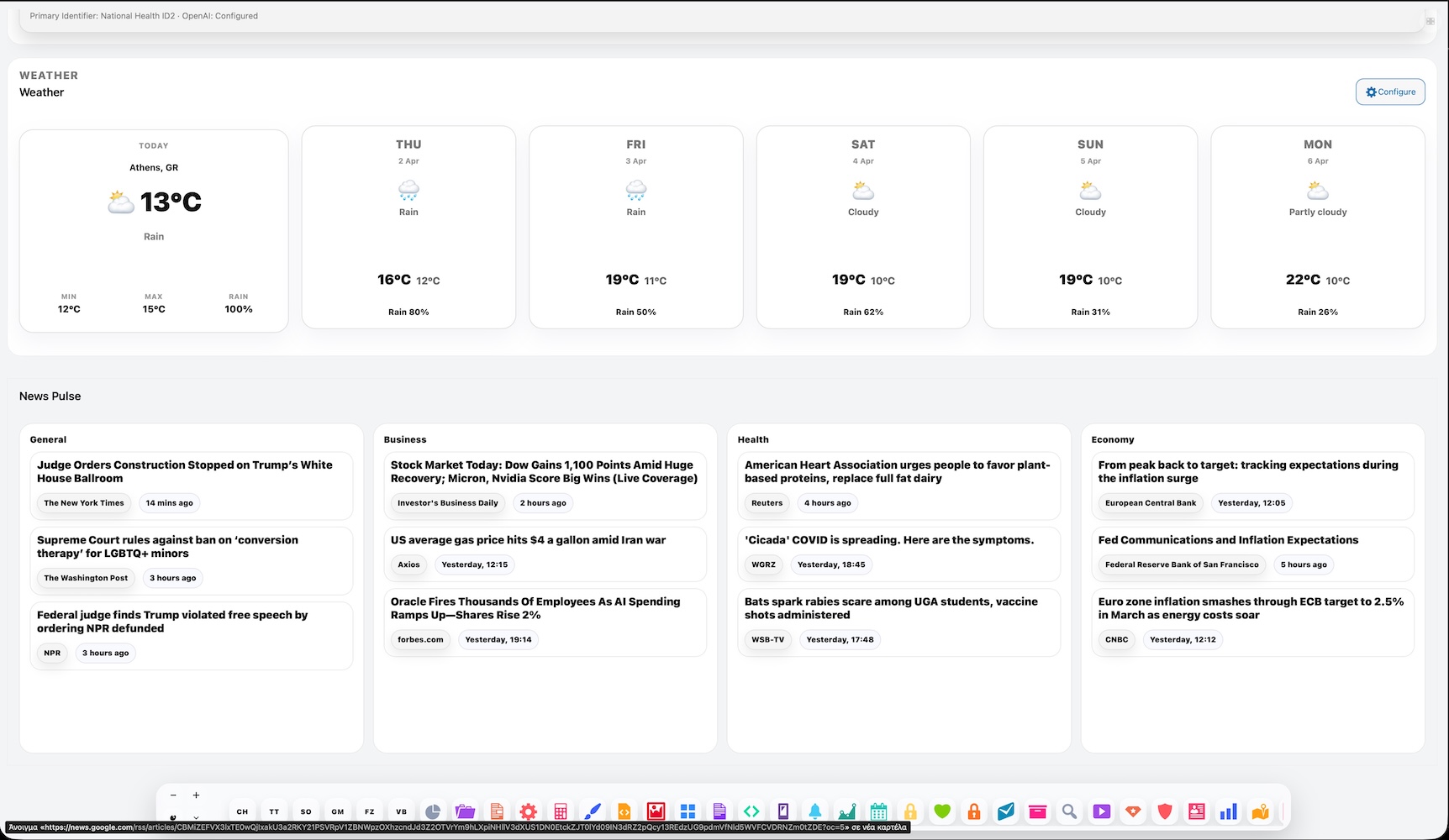Open the Euro zone inflation headline

1251,608
